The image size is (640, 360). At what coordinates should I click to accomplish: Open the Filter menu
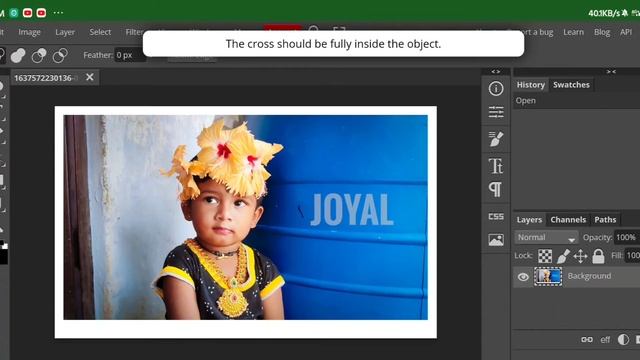(x=134, y=32)
